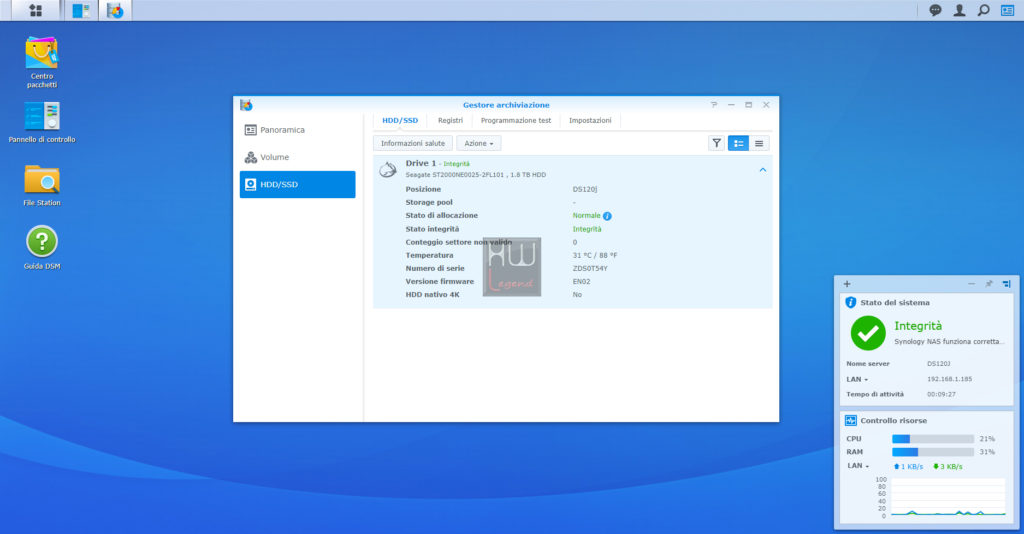Switch to detailed list view icon

[739, 143]
